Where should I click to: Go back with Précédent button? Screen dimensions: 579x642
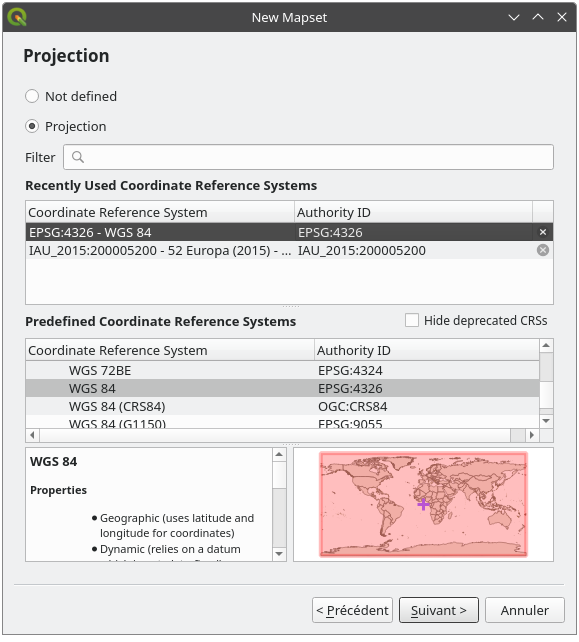click(352, 610)
